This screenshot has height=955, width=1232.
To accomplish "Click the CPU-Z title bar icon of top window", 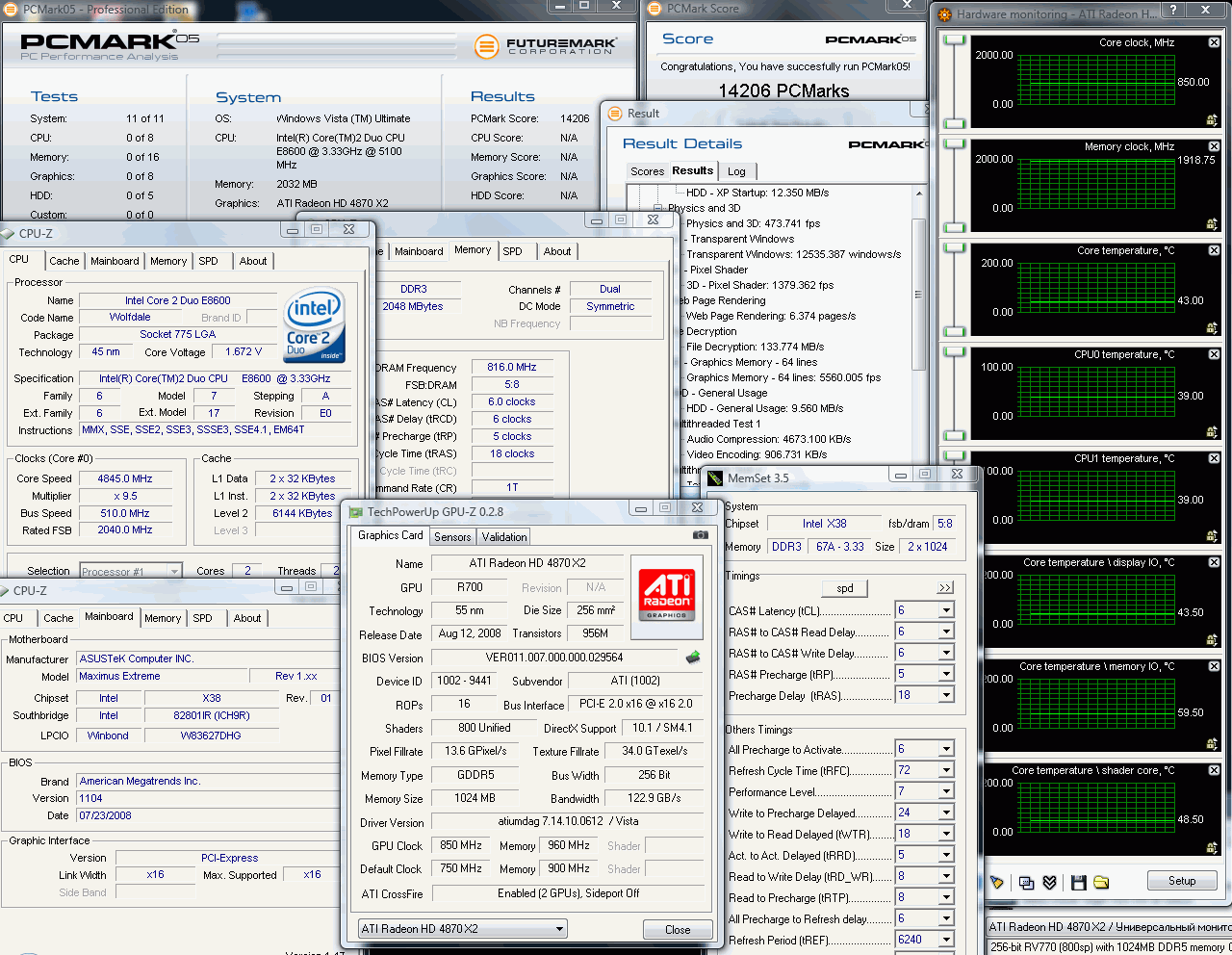I will click(9, 233).
